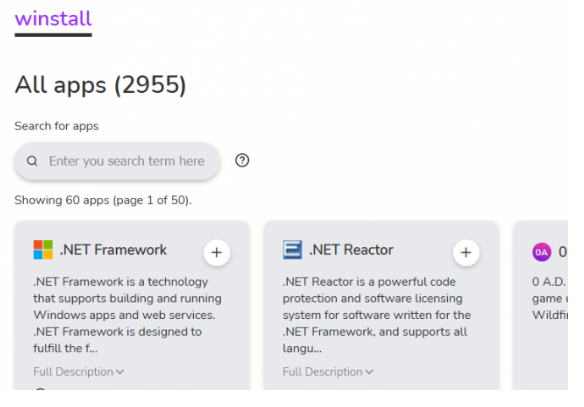
Task: Click the magnifying glass search icon
Action: click(x=32, y=161)
